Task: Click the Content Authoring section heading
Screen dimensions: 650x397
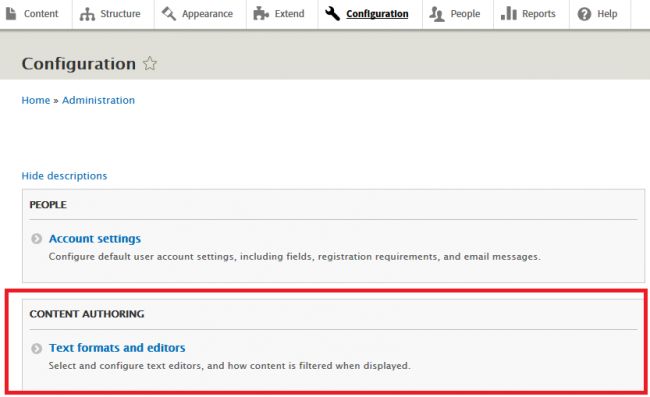Action: (87, 314)
